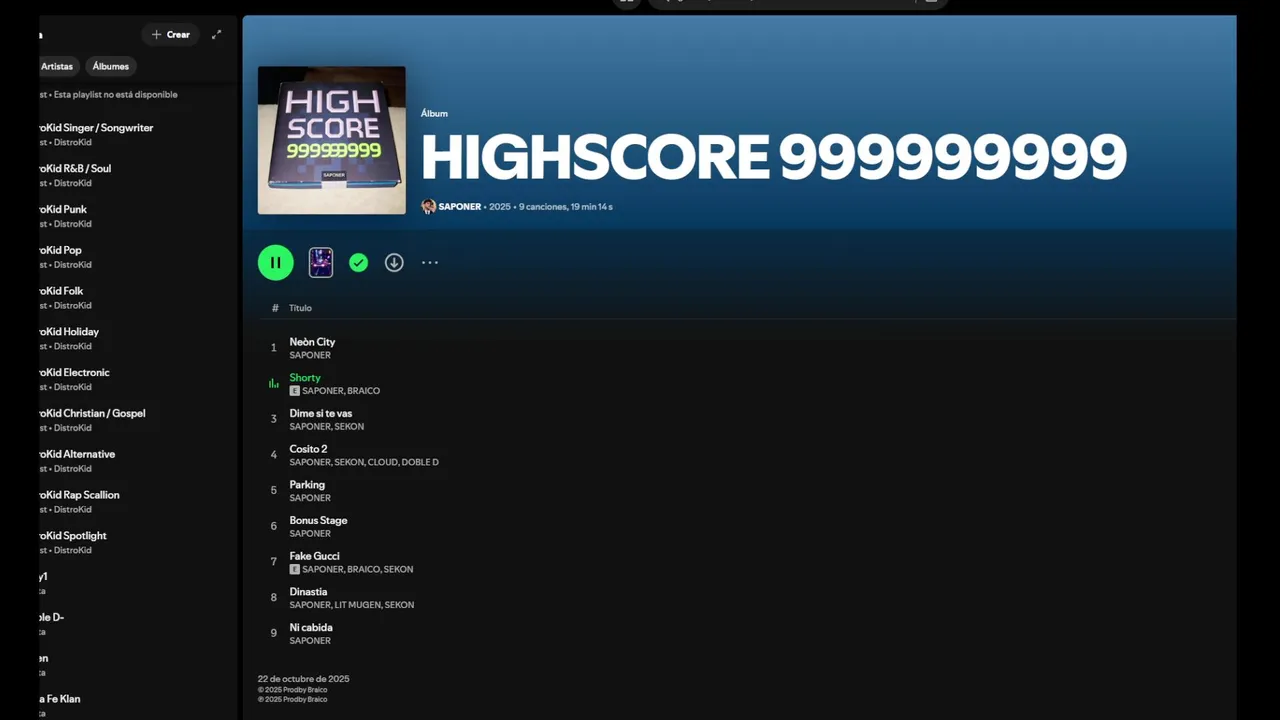The width and height of the screenshot is (1280, 720).
Task: Click the Título column header
Action: point(300,308)
